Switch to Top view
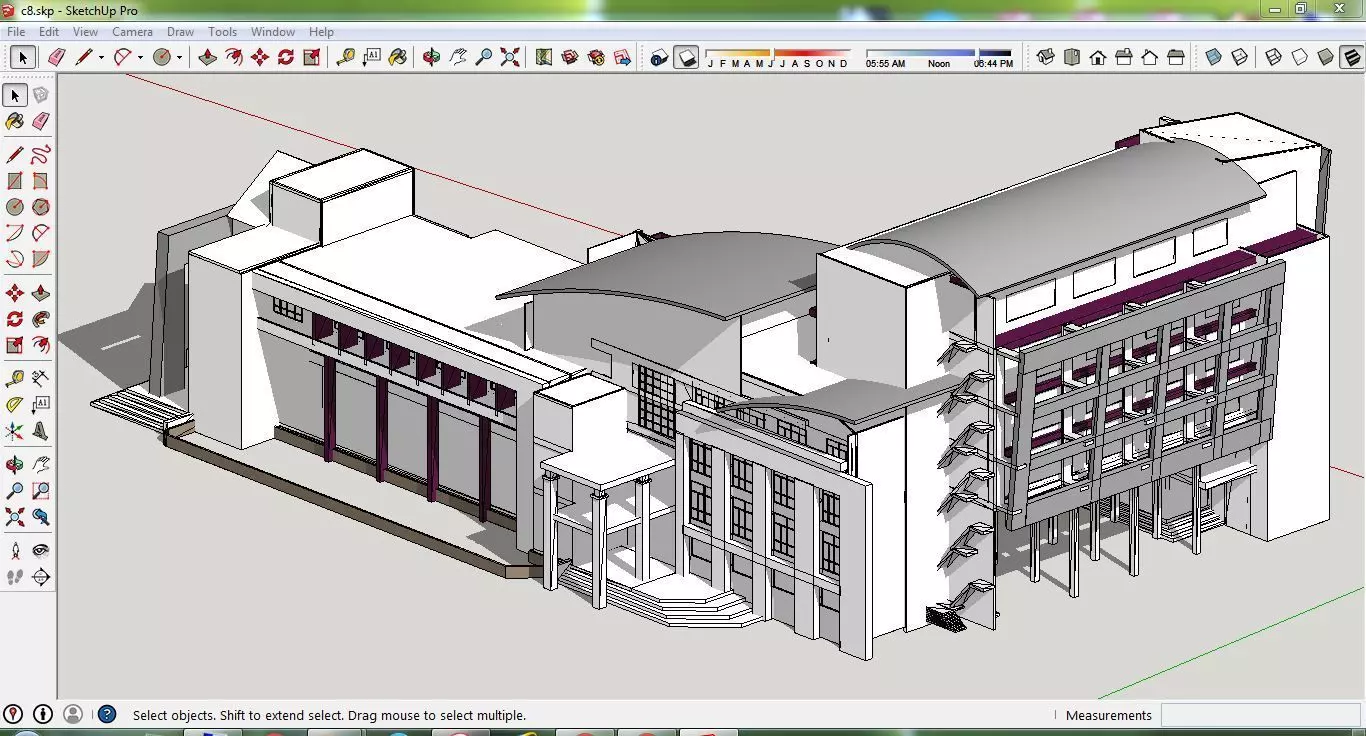This screenshot has width=1366, height=736. (x=1072, y=57)
